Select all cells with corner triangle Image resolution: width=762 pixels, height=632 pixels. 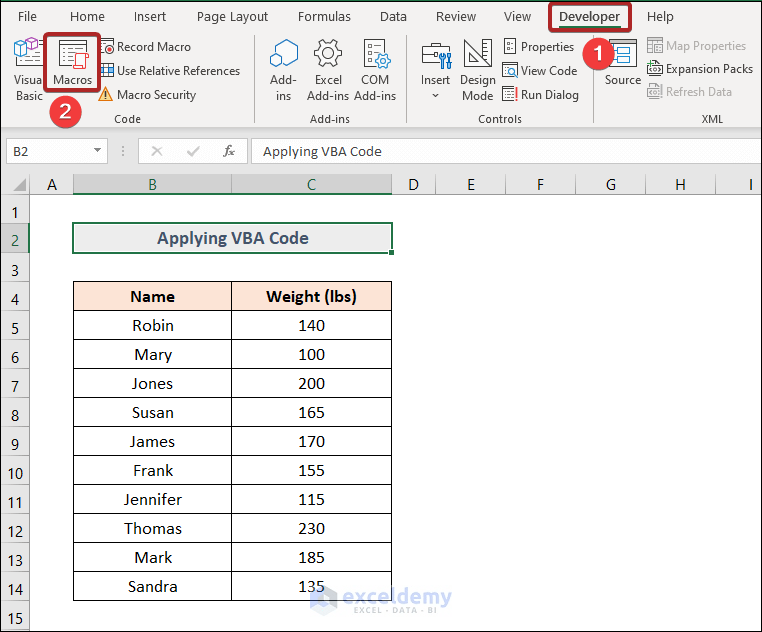(x=18, y=185)
